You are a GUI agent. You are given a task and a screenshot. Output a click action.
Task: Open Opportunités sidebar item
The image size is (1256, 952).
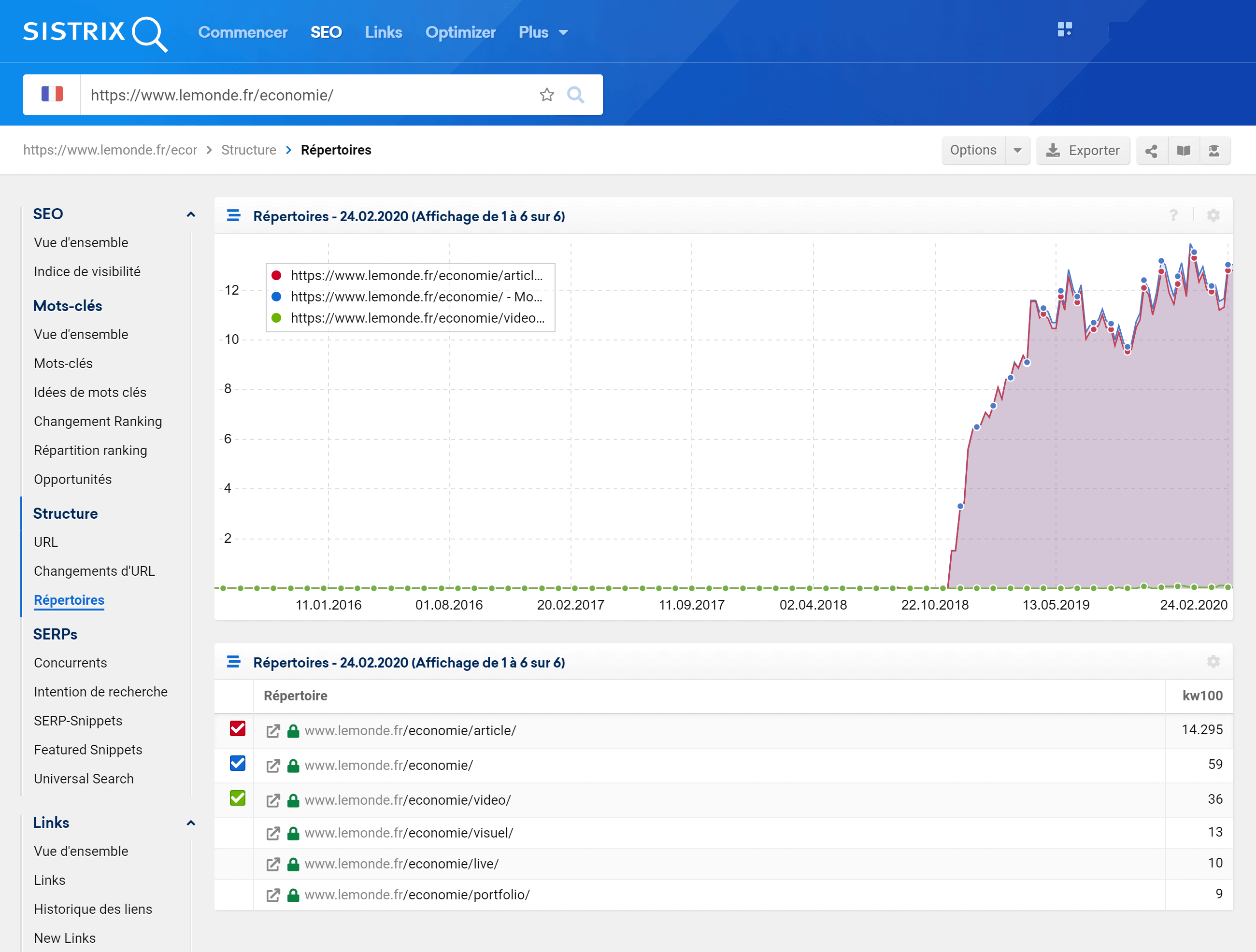pyautogui.click(x=72, y=479)
